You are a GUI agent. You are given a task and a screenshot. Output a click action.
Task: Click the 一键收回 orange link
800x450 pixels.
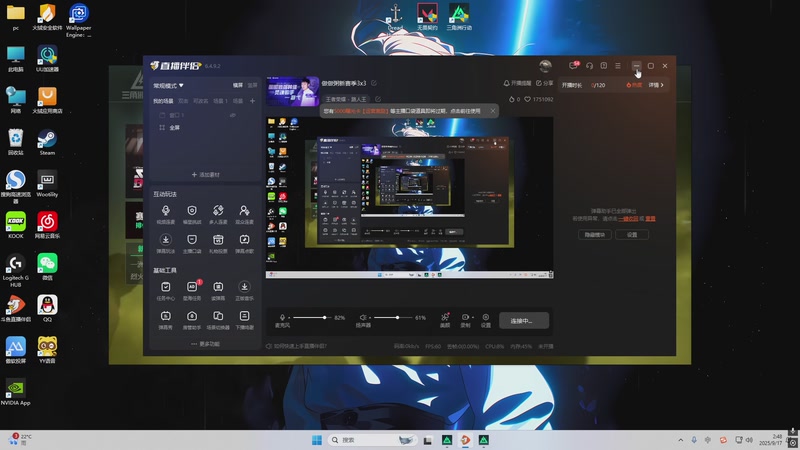[x=628, y=218]
